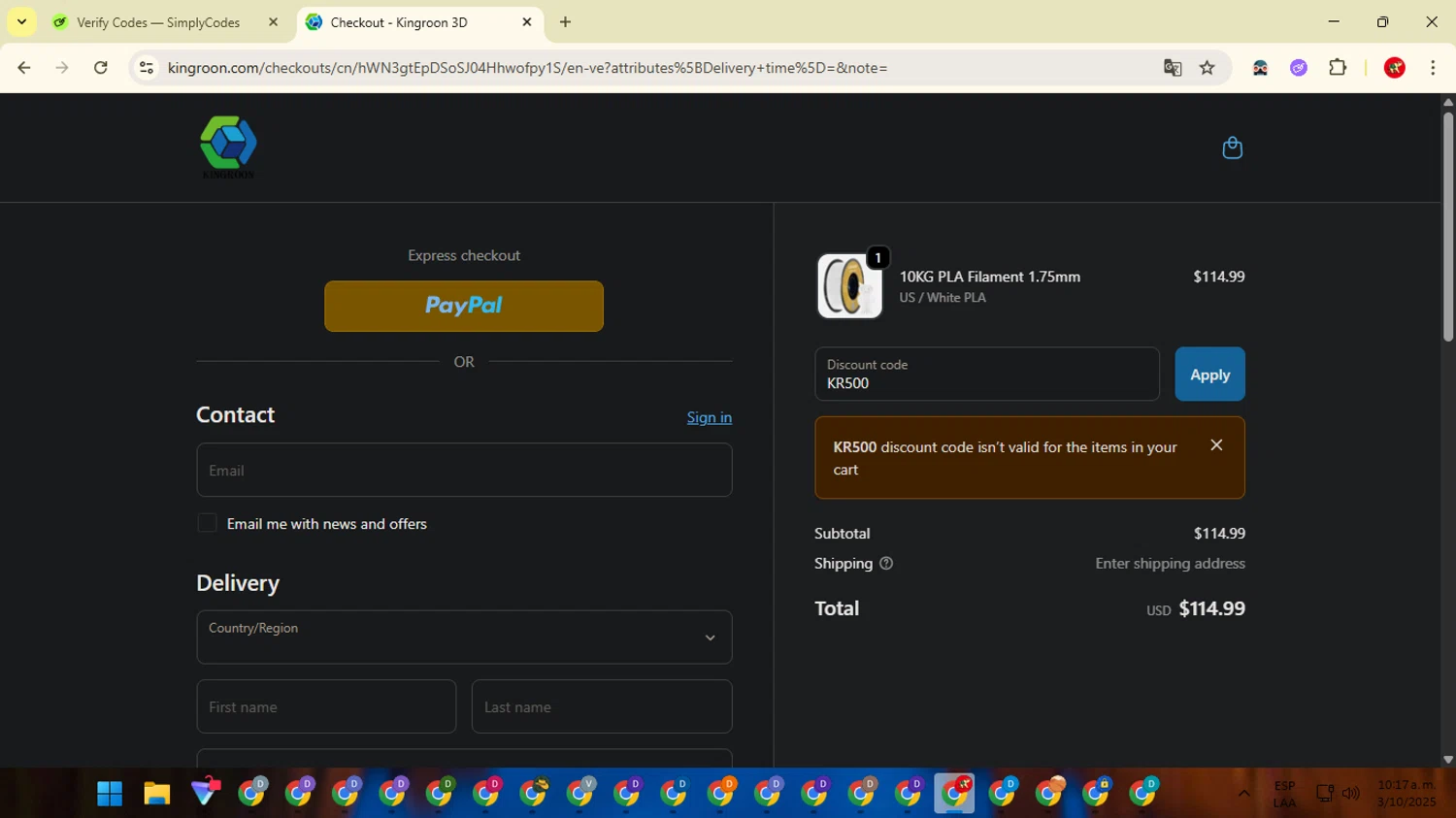Image resolution: width=1456 pixels, height=818 pixels.
Task: Open Chrome three-dot menu
Action: click(x=1433, y=68)
